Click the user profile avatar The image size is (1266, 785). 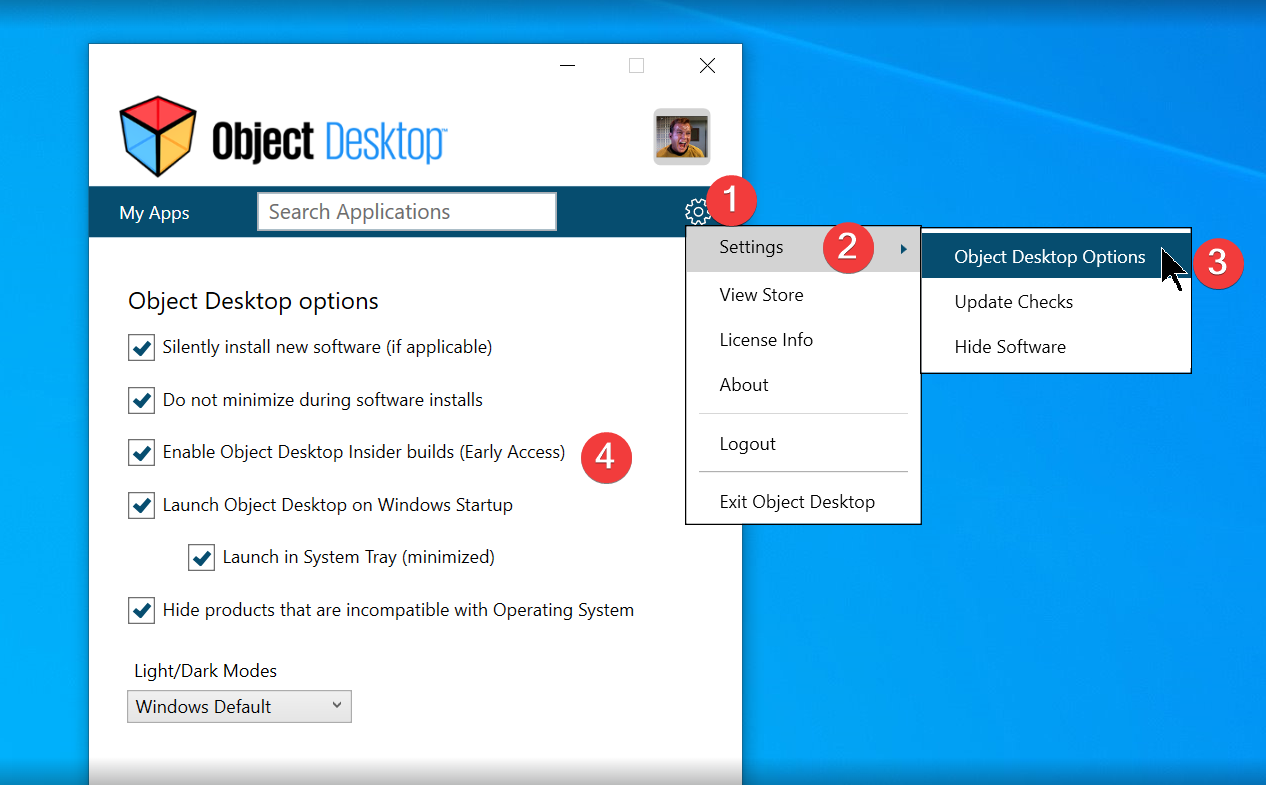682,136
